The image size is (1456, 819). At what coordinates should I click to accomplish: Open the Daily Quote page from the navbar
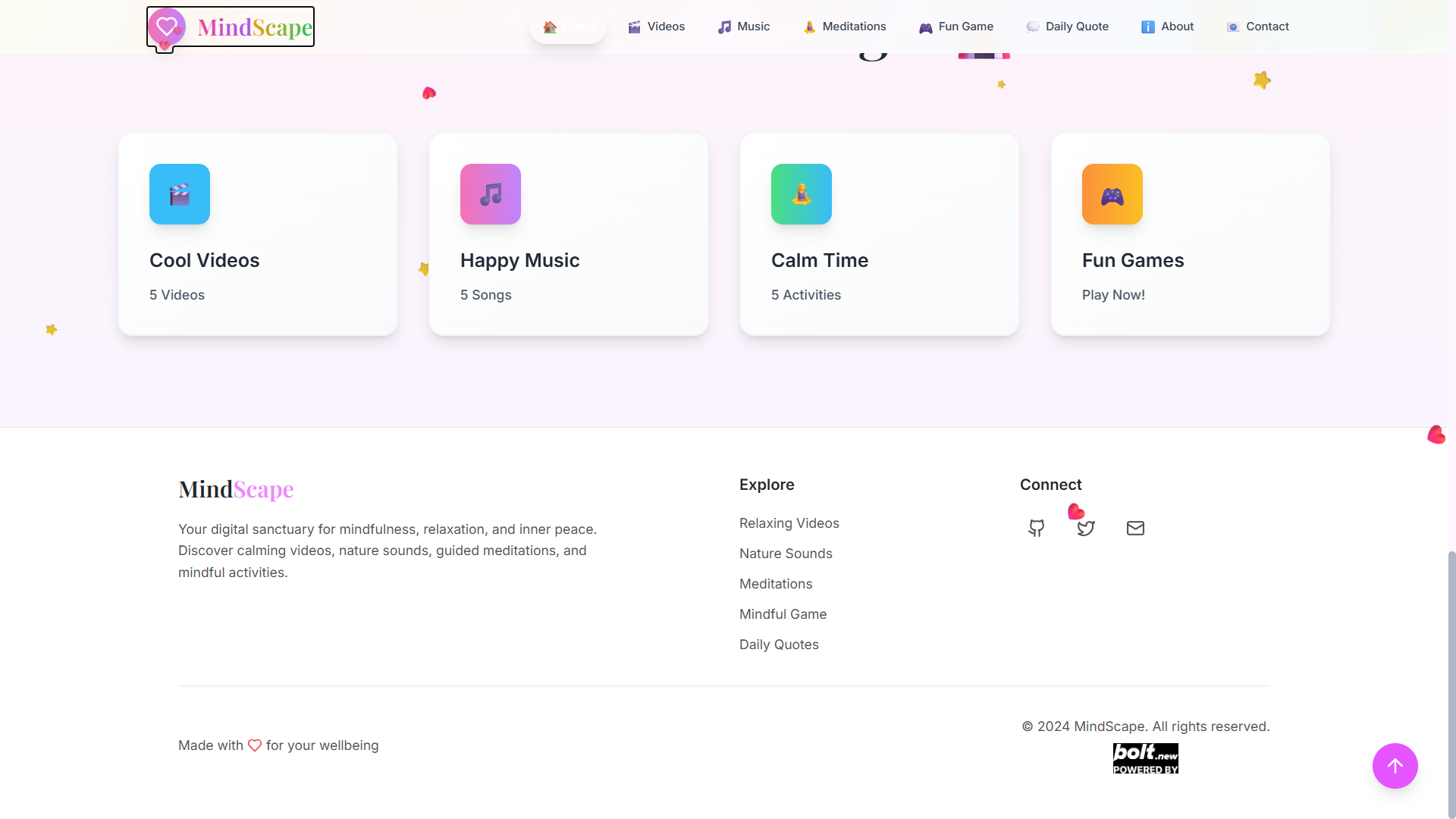pyautogui.click(x=1067, y=27)
